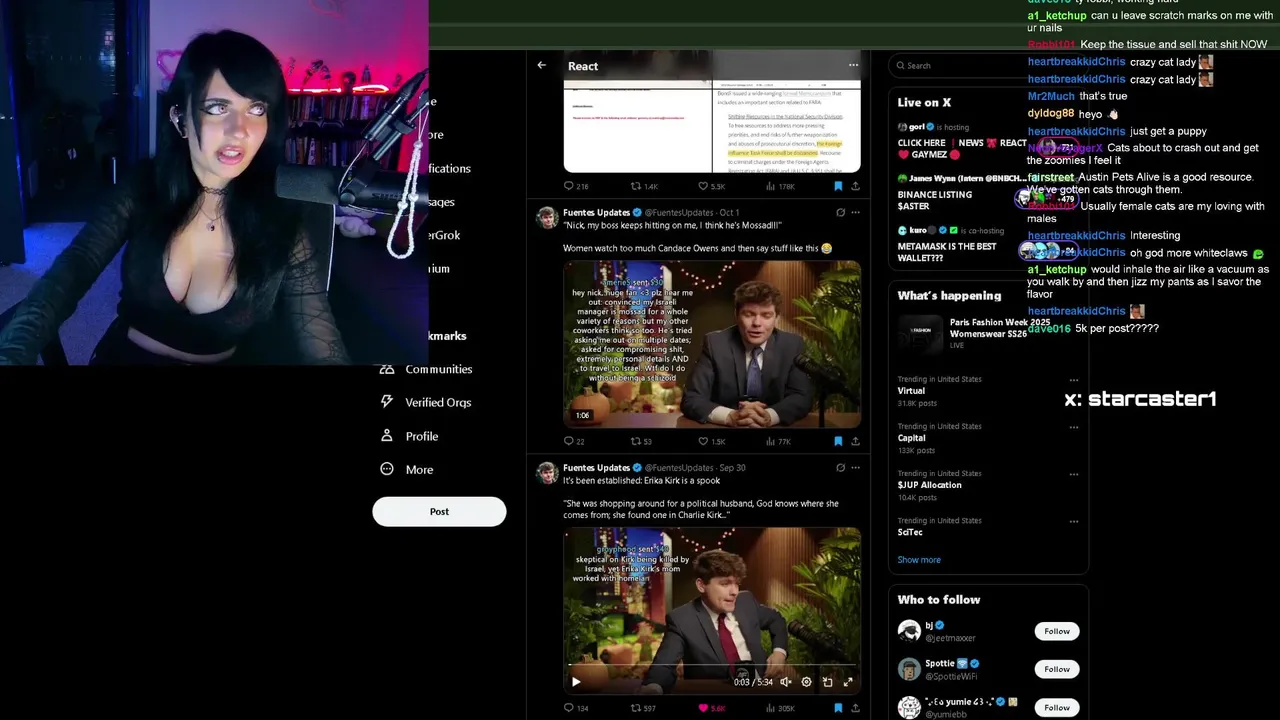Toggle bookmark on tweet with 77K views
Screen dimensions: 1280x720
tap(838, 441)
